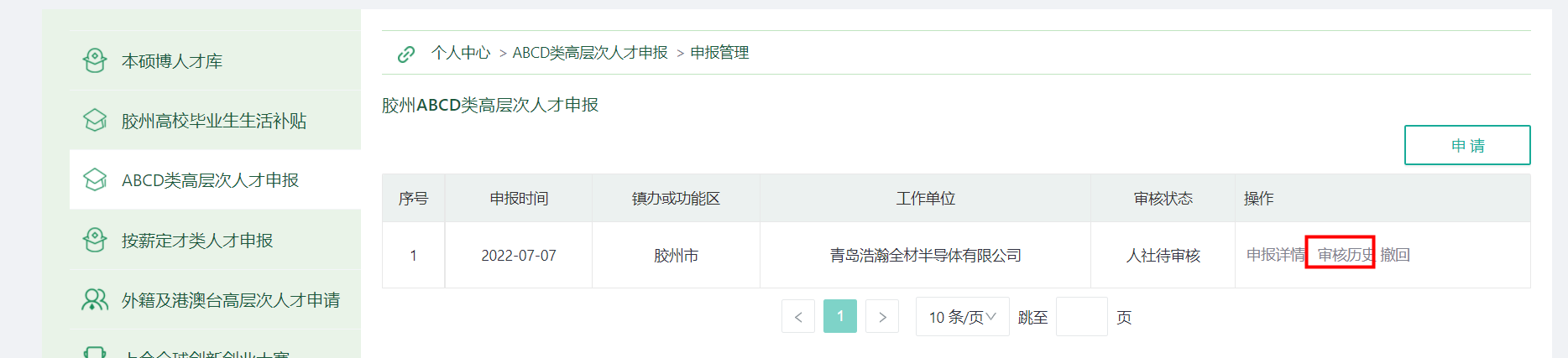Open the 10 条/页 page size dropdown

(x=962, y=317)
